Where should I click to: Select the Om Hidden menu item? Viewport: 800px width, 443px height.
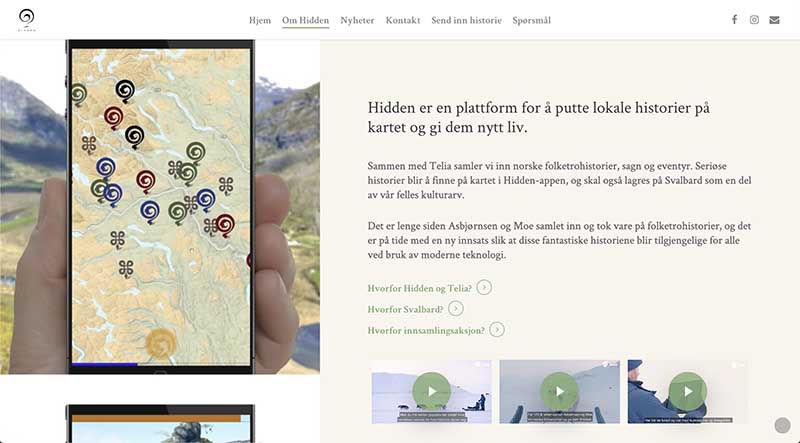[306, 20]
